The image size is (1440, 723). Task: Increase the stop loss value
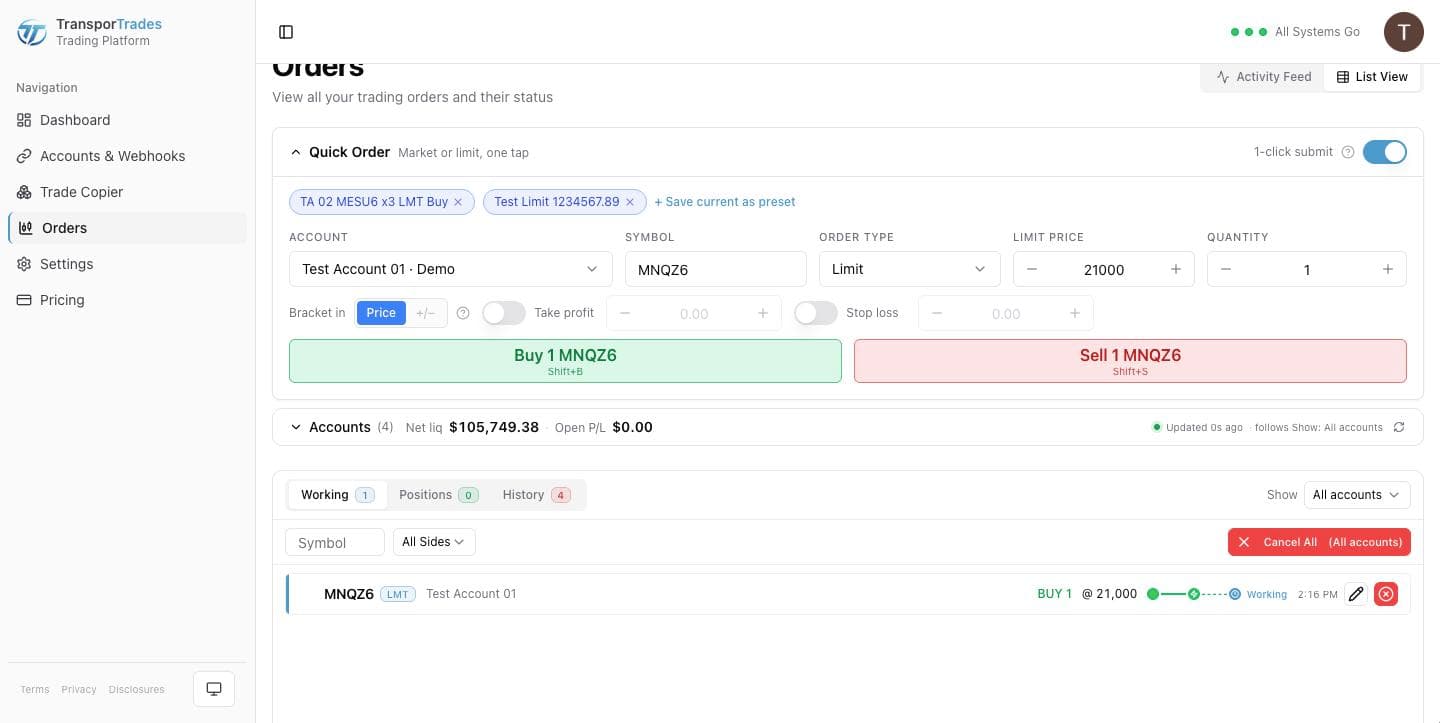[x=1075, y=313]
